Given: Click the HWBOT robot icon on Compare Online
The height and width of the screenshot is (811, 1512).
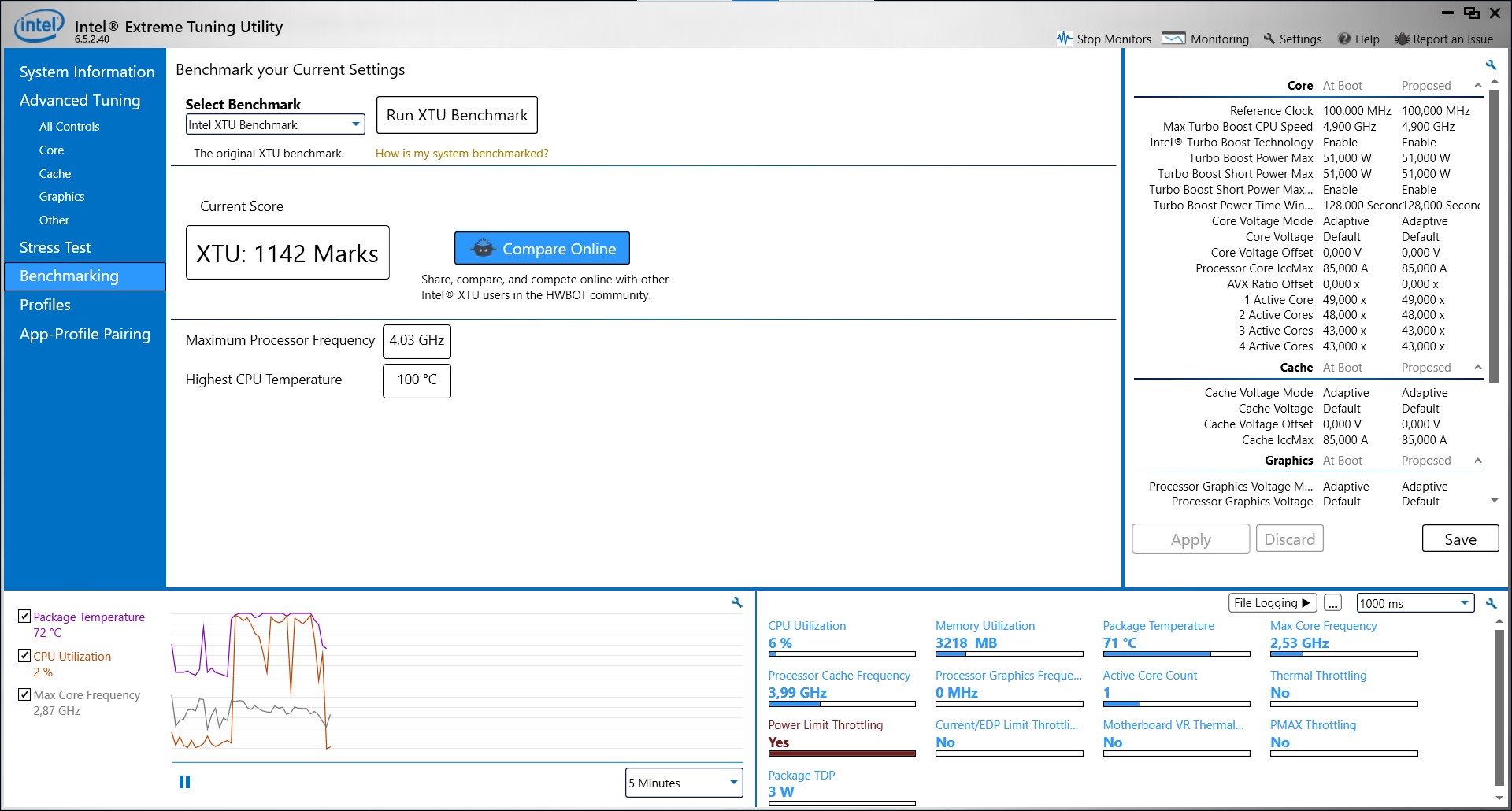Looking at the screenshot, I should (483, 249).
